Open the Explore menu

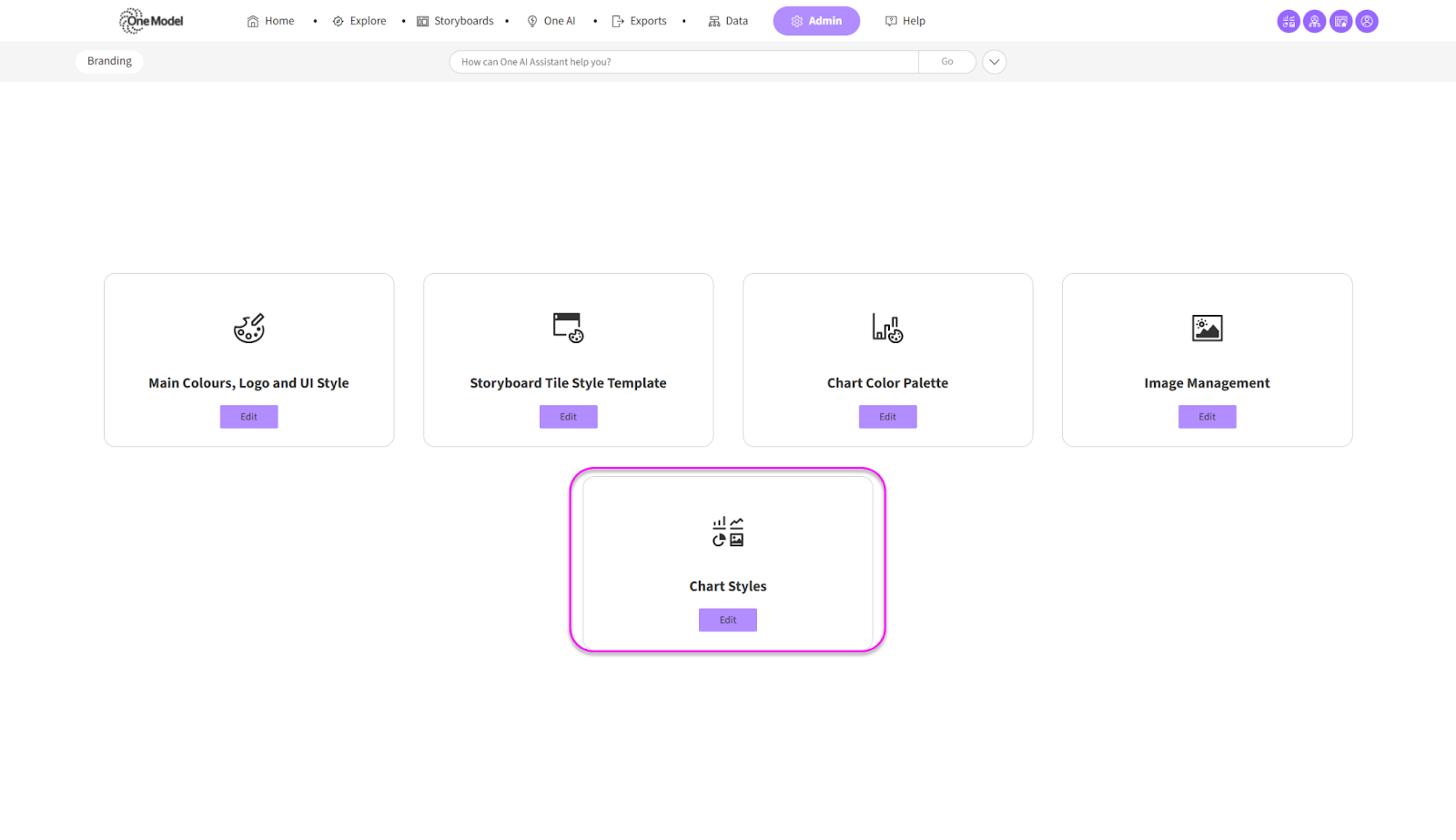tap(359, 21)
